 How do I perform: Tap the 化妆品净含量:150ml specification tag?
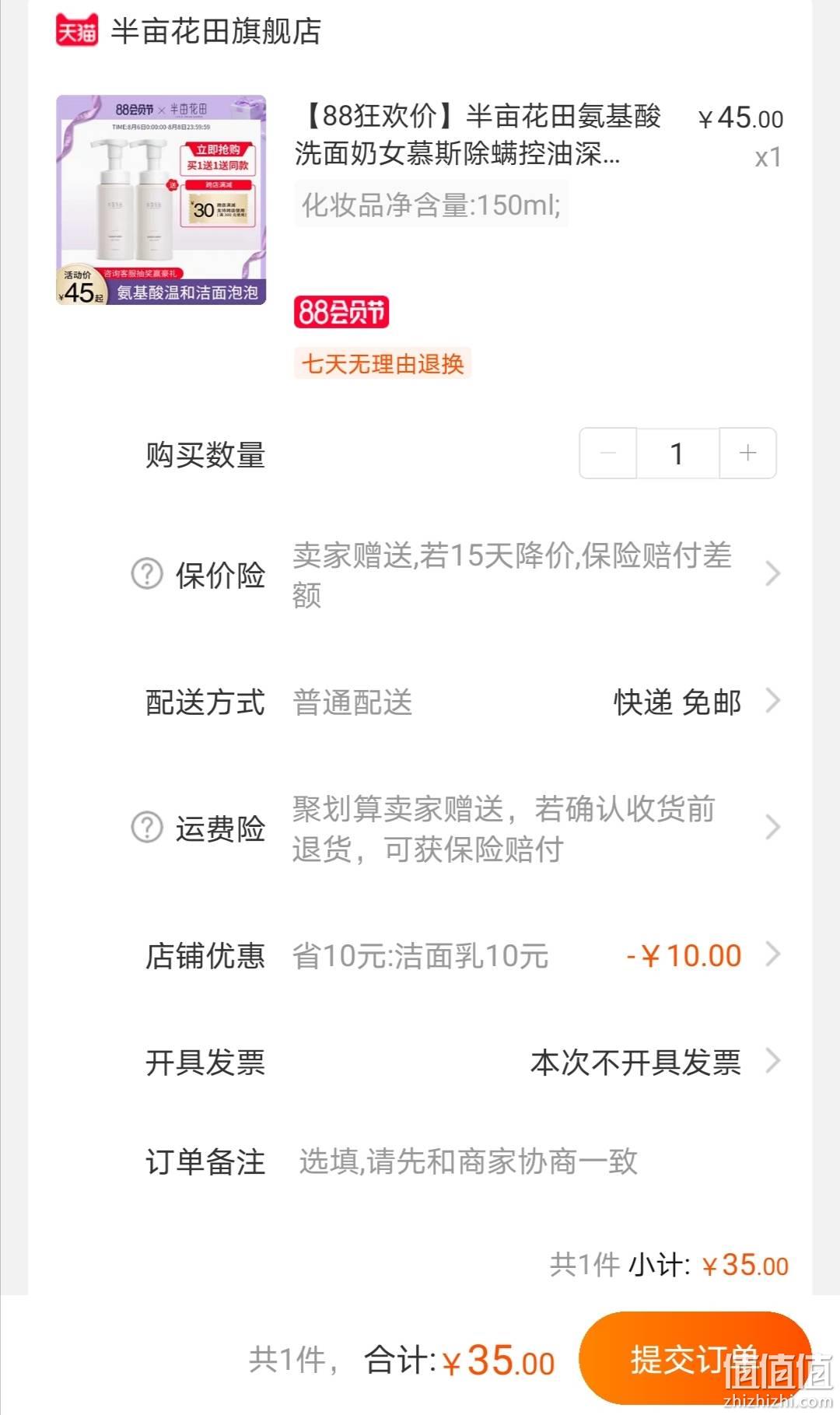pyautogui.click(x=431, y=205)
